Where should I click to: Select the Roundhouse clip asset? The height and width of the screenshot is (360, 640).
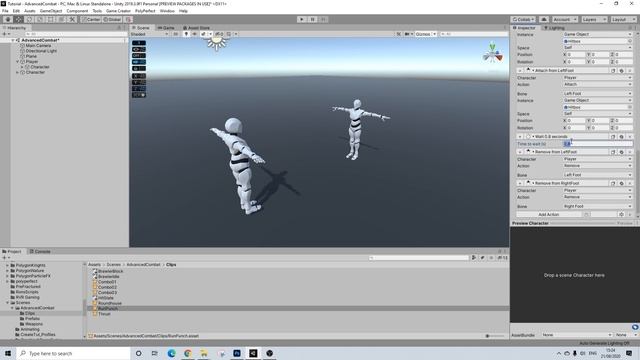pyautogui.click(x=110, y=303)
